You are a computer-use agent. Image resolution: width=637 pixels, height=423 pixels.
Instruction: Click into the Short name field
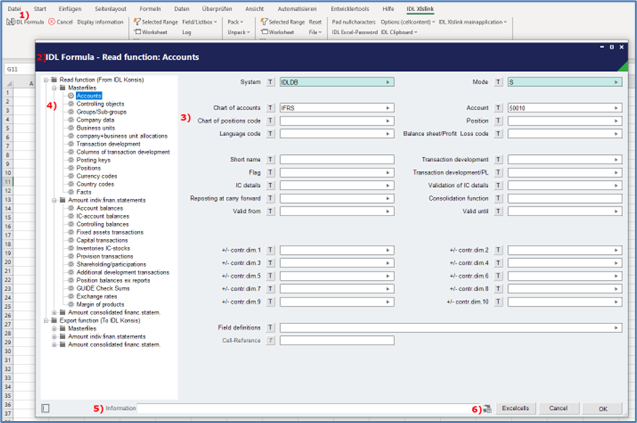coord(337,160)
